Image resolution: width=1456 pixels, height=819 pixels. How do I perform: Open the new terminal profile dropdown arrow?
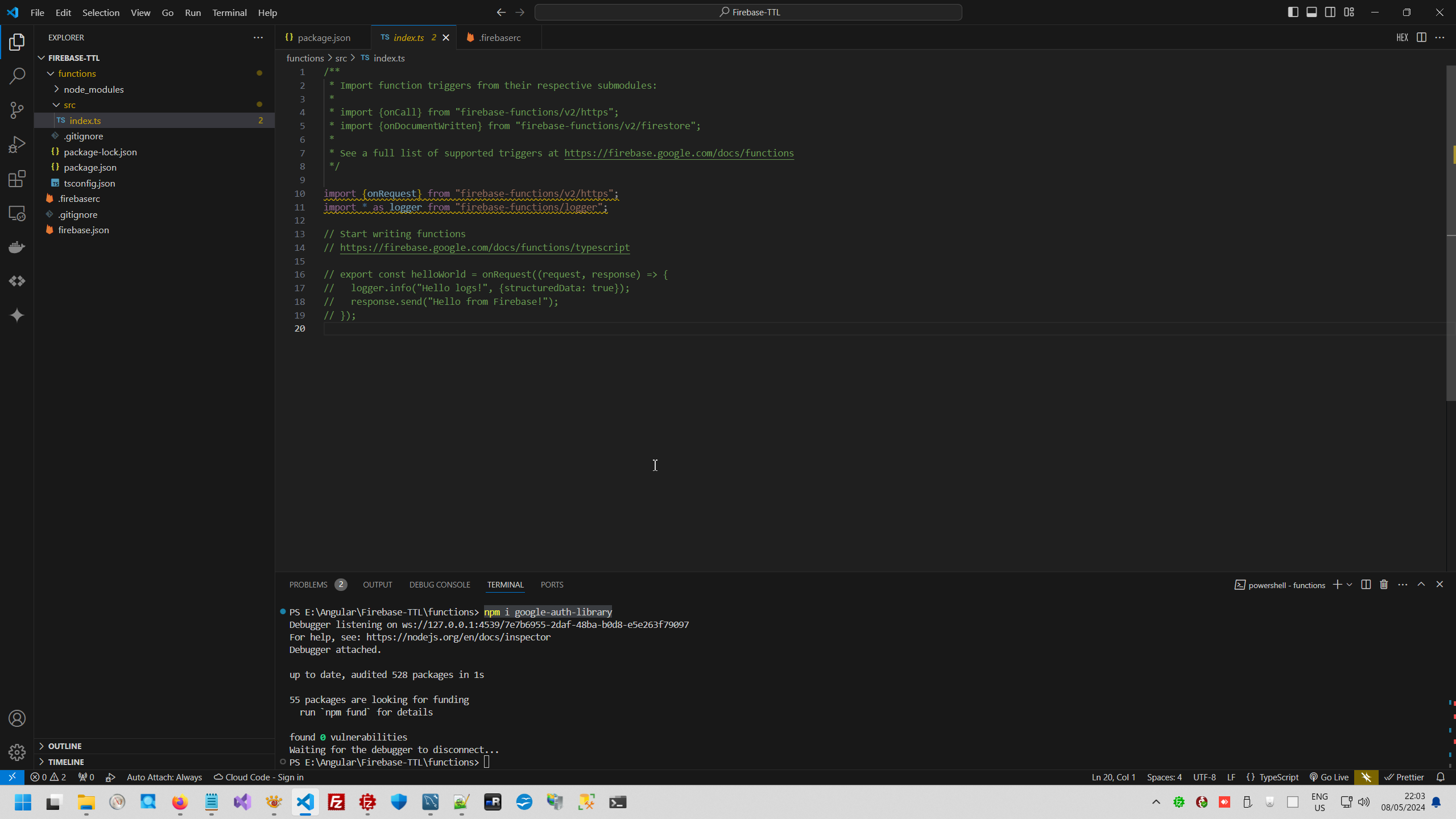tap(1349, 585)
